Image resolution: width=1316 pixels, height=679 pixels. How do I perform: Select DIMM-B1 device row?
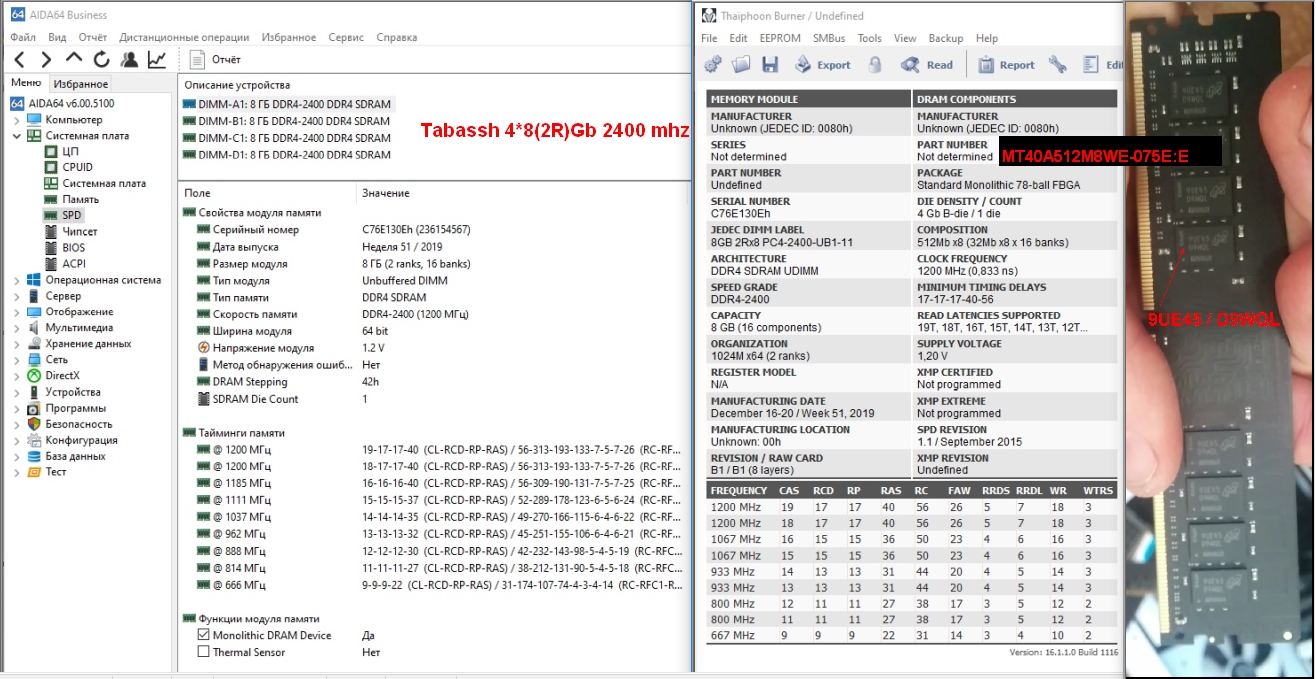pyautogui.click(x=287, y=121)
